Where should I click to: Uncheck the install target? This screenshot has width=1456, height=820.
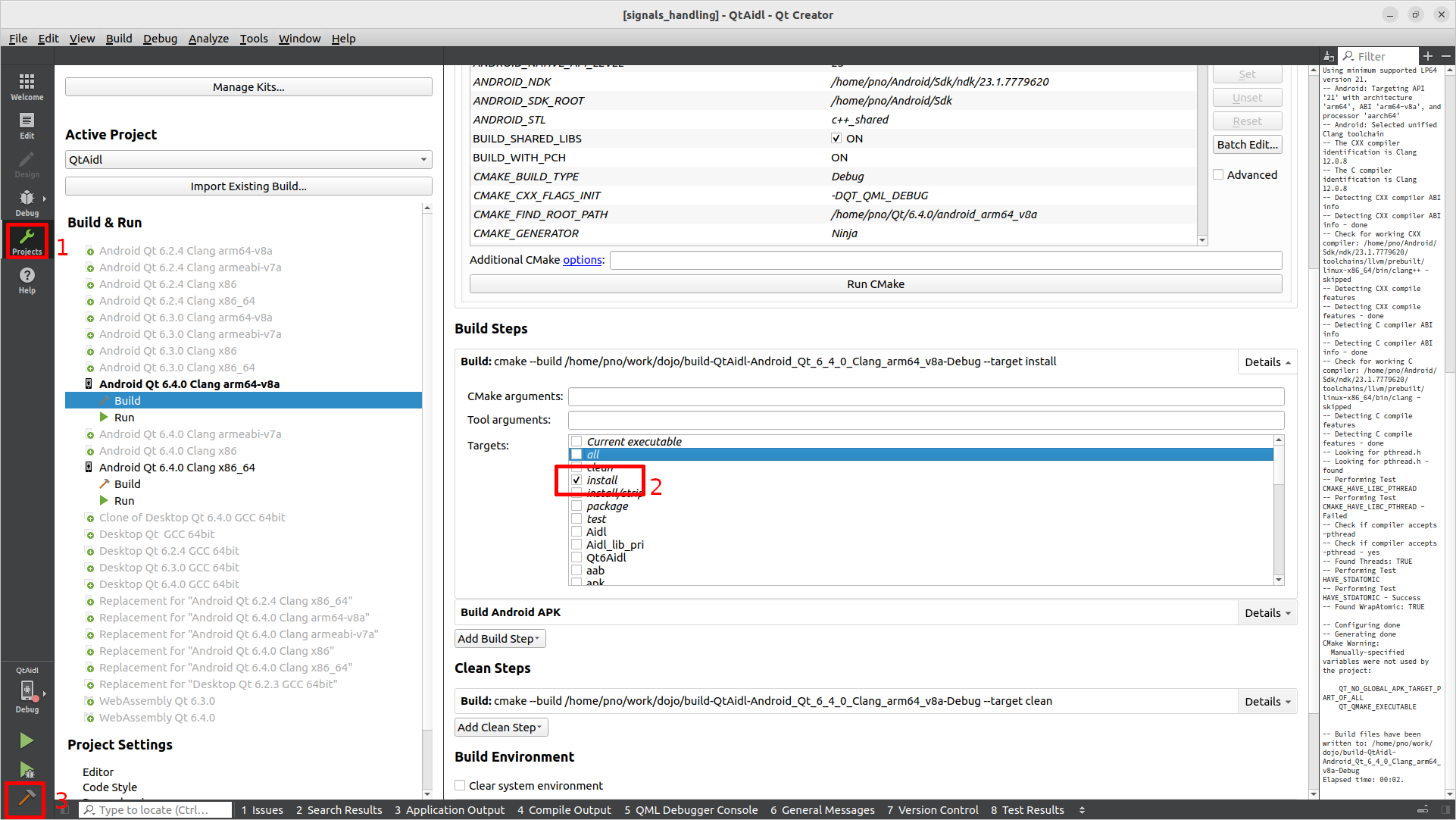[x=576, y=480]
